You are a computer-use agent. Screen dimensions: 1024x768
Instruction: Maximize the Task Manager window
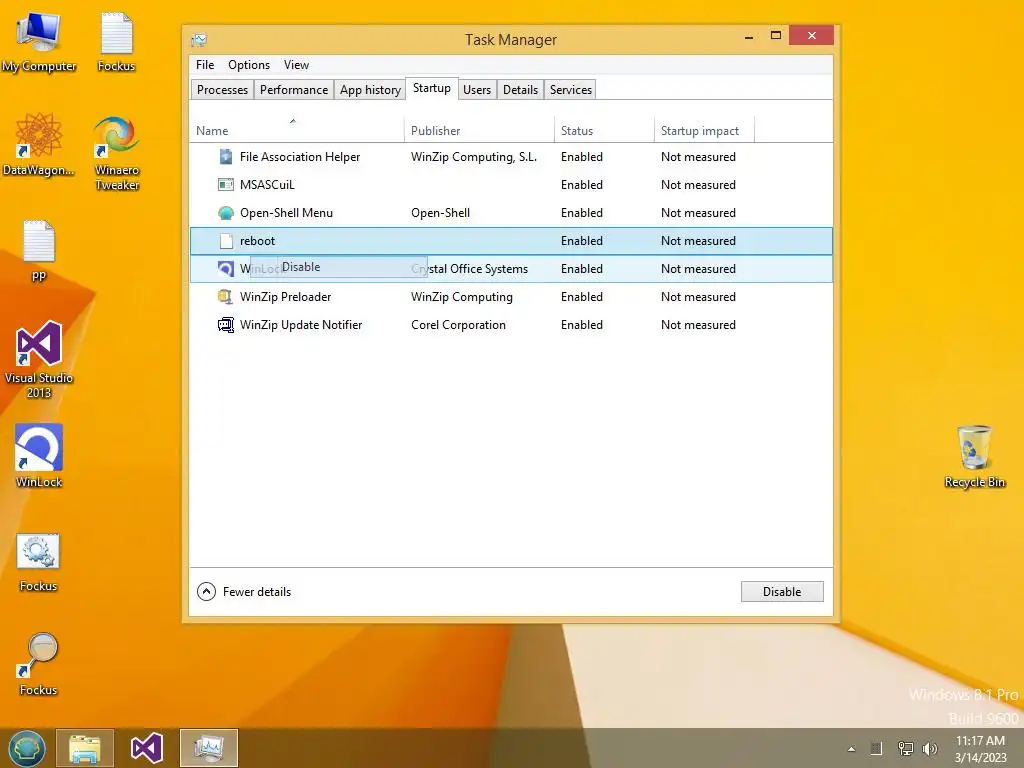[776, 35]
